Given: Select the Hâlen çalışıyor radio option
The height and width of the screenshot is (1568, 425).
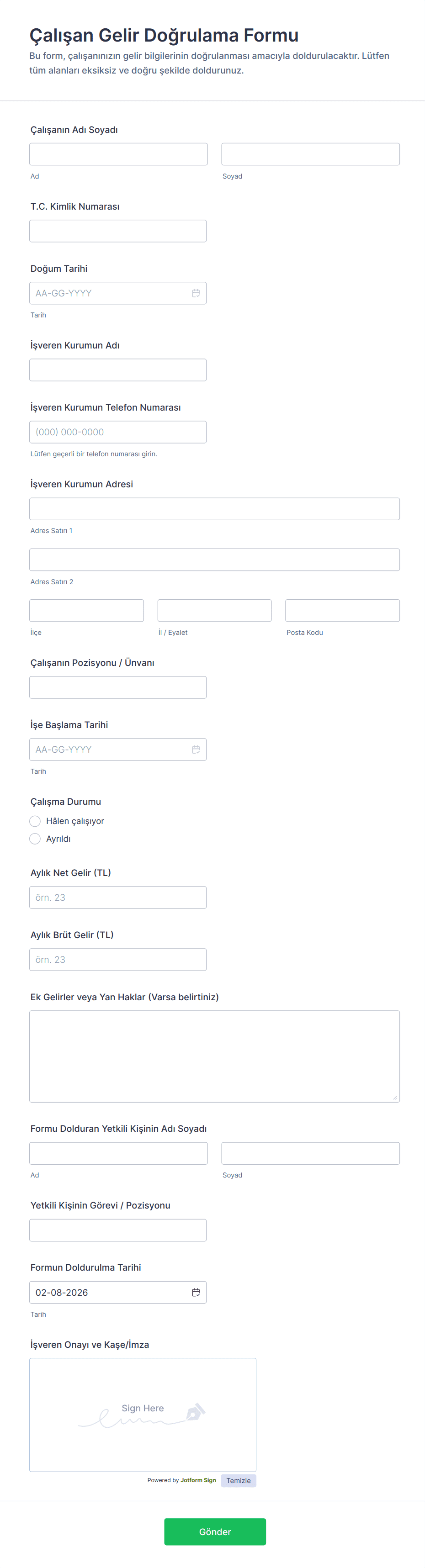Looking at the screenshot, I should pyautogui.click(x=35, y=821).
